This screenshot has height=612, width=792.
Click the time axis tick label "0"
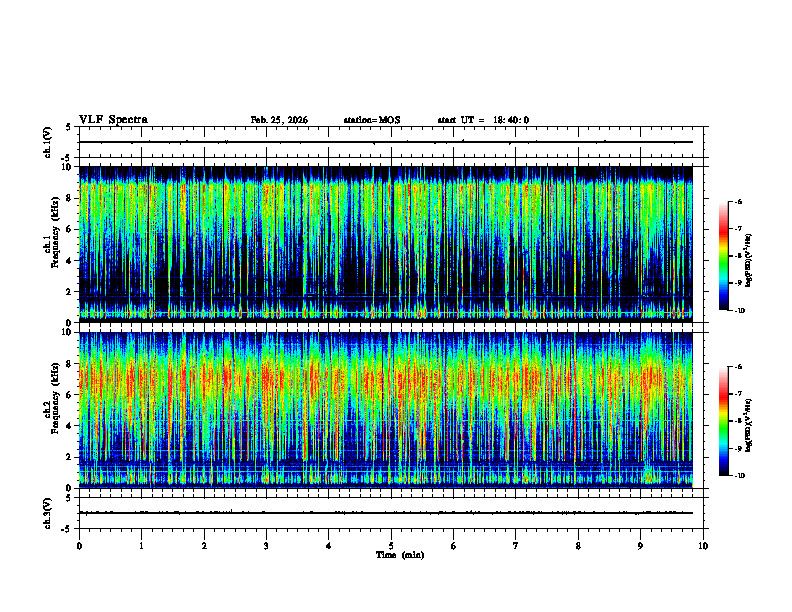tap(79, 546)
